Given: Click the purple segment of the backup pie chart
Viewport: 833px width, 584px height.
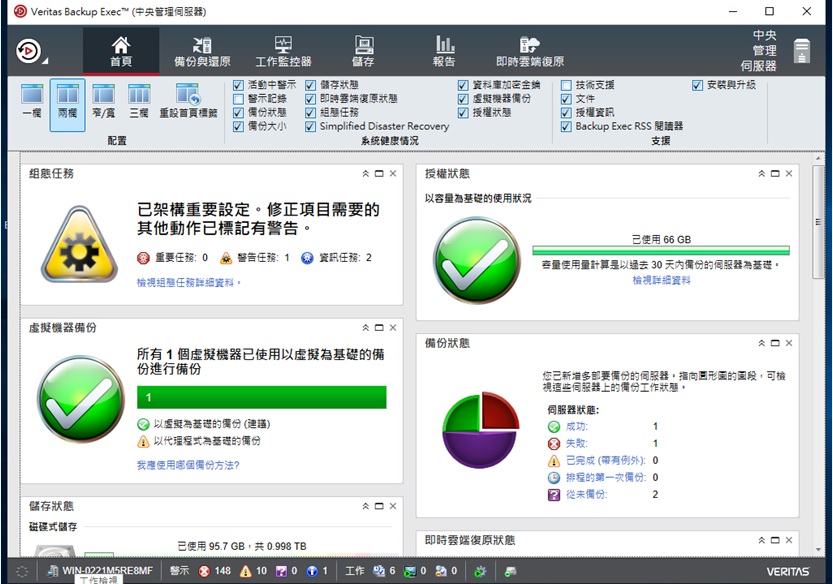Looking at the screenshot, I should pos(479,450).
